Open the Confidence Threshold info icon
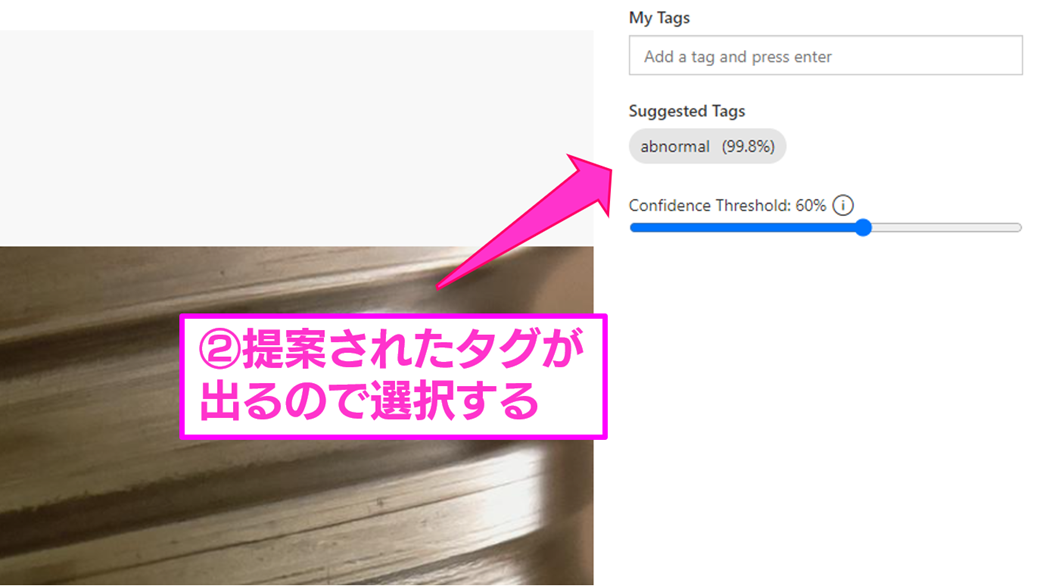 (x=843, y=205)
